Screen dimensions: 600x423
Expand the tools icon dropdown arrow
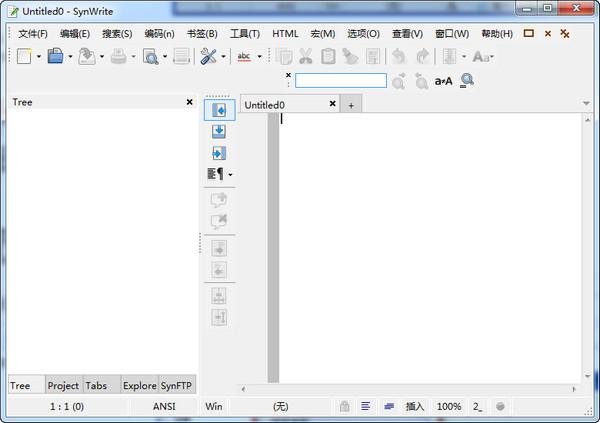(223, 57)
